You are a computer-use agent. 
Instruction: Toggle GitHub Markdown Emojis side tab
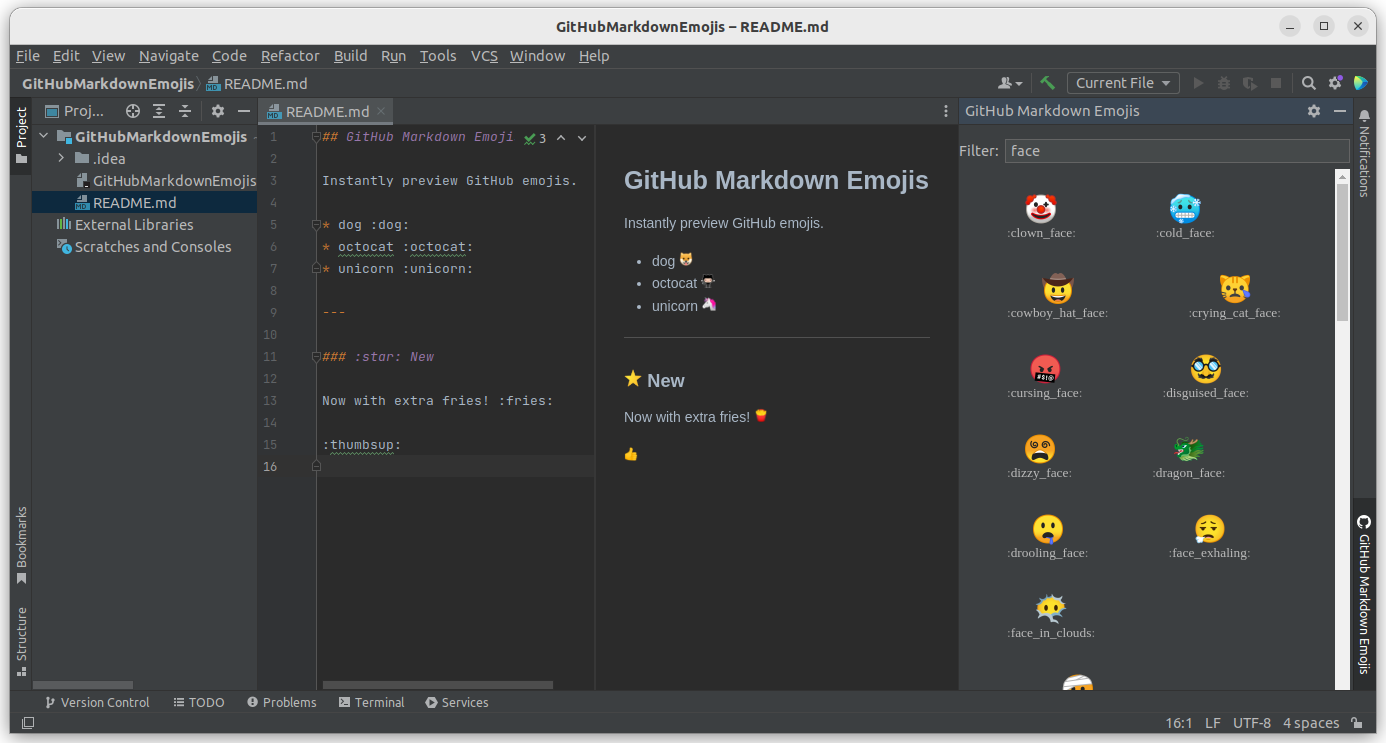[1364, 595]
